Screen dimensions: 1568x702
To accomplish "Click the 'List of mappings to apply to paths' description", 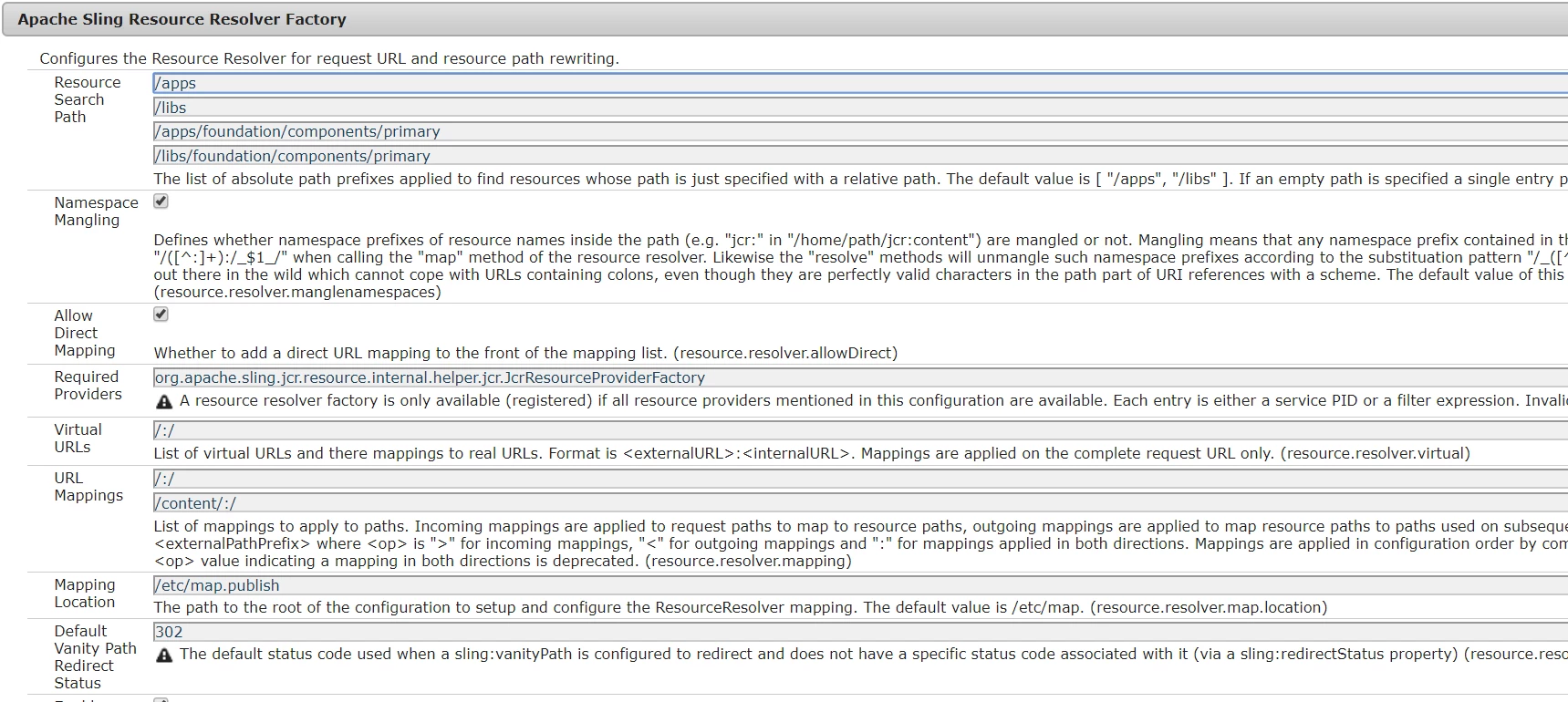I will pos(860,543).
